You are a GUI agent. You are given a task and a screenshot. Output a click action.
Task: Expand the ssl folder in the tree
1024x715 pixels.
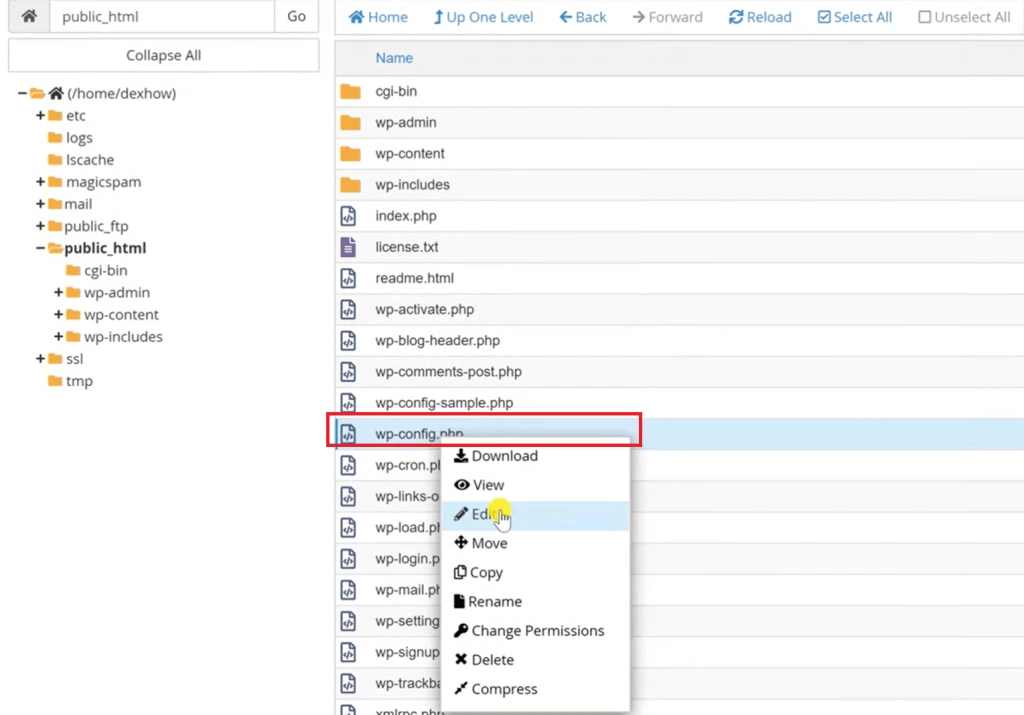[x=39, y=358]
